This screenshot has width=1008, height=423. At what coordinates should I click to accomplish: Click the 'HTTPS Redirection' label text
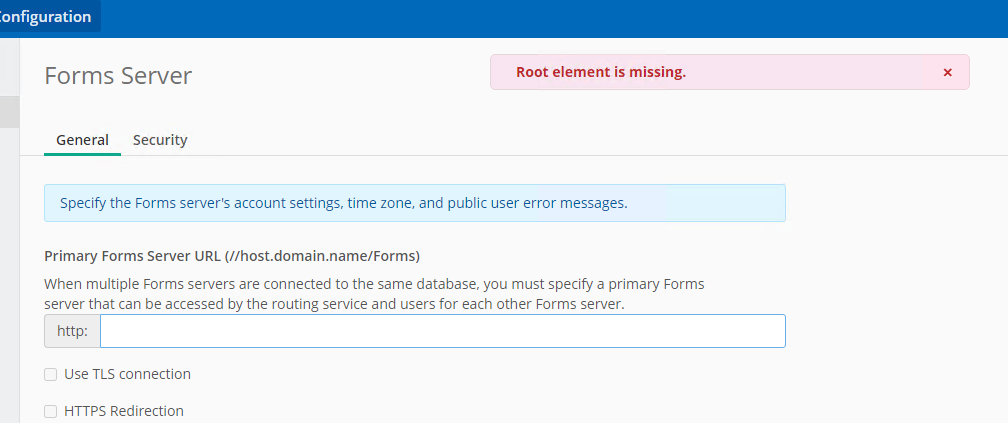pyautogui.click(x=124, y=411)
